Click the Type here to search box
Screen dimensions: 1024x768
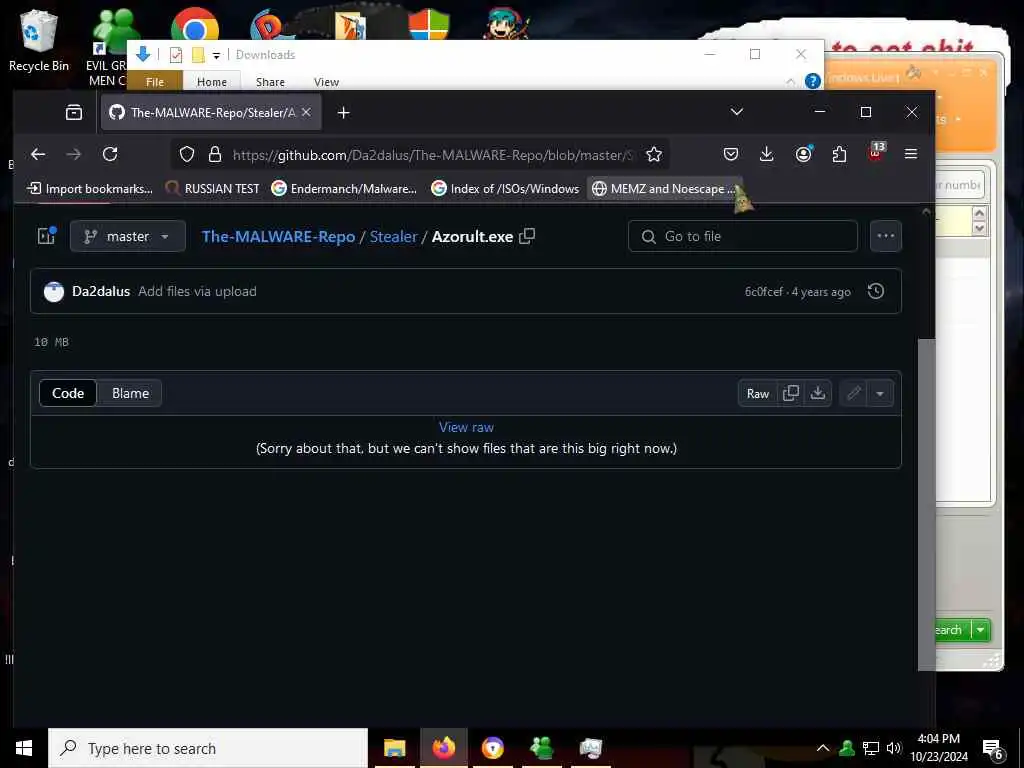[x=208, y=748]
